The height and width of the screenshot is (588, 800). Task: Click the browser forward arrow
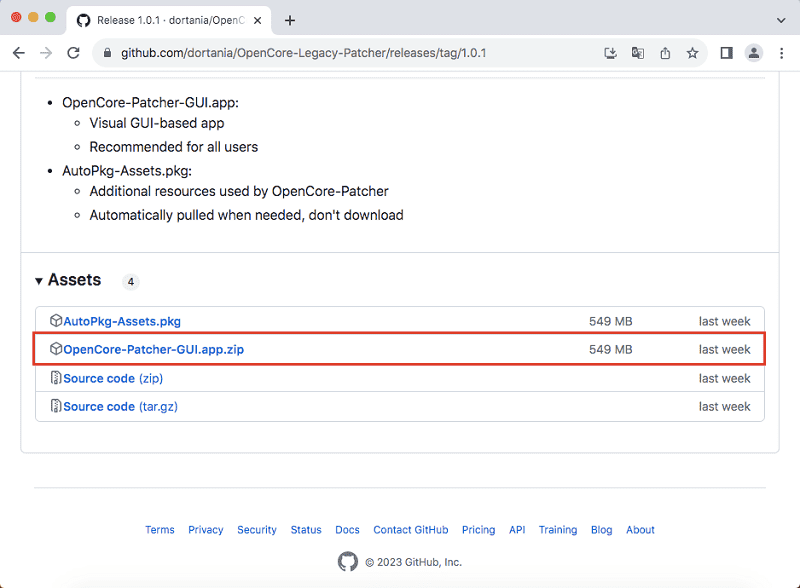46,53
